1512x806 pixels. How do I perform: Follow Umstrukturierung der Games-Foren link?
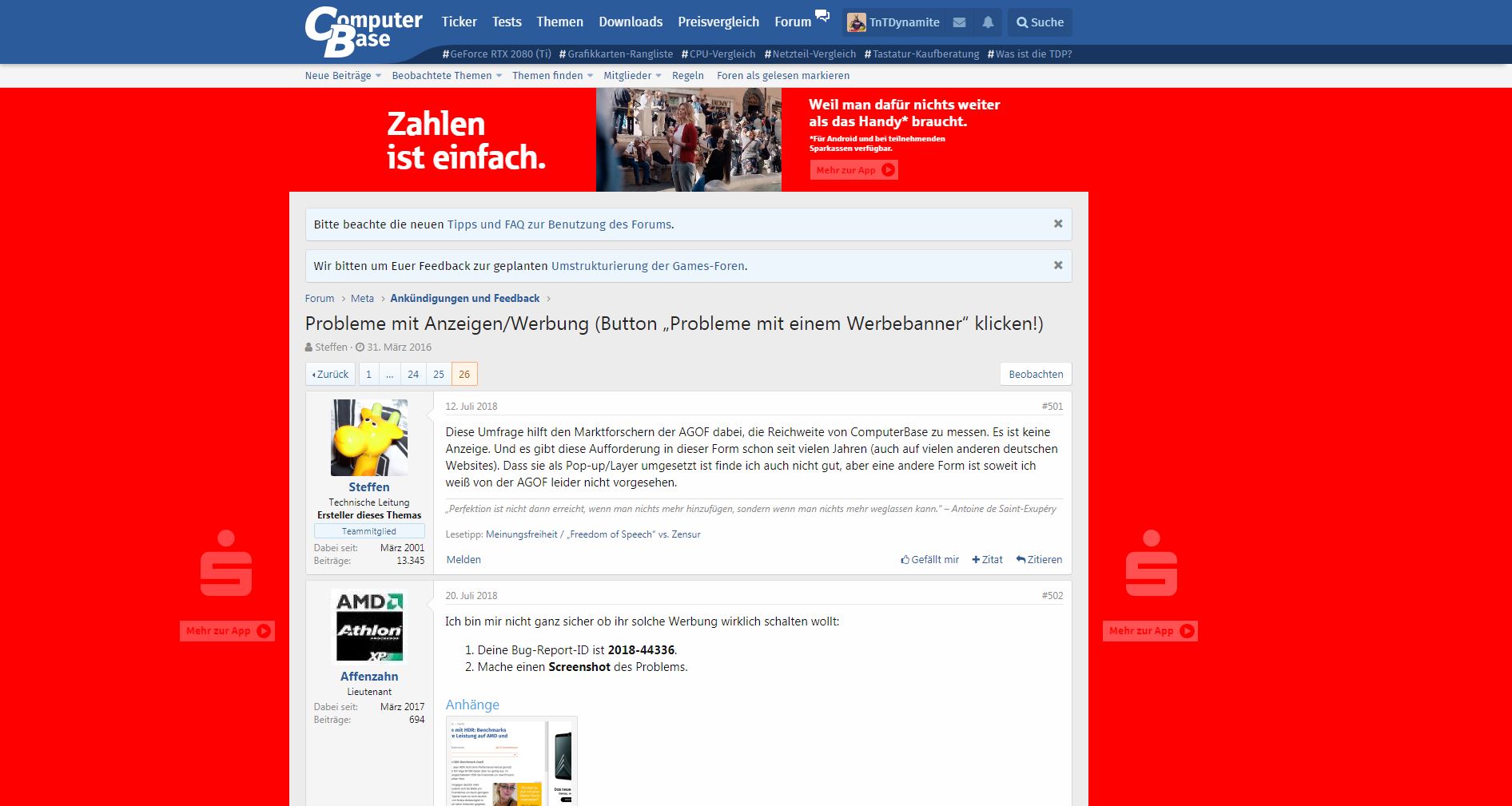click(x=648, y=266)
